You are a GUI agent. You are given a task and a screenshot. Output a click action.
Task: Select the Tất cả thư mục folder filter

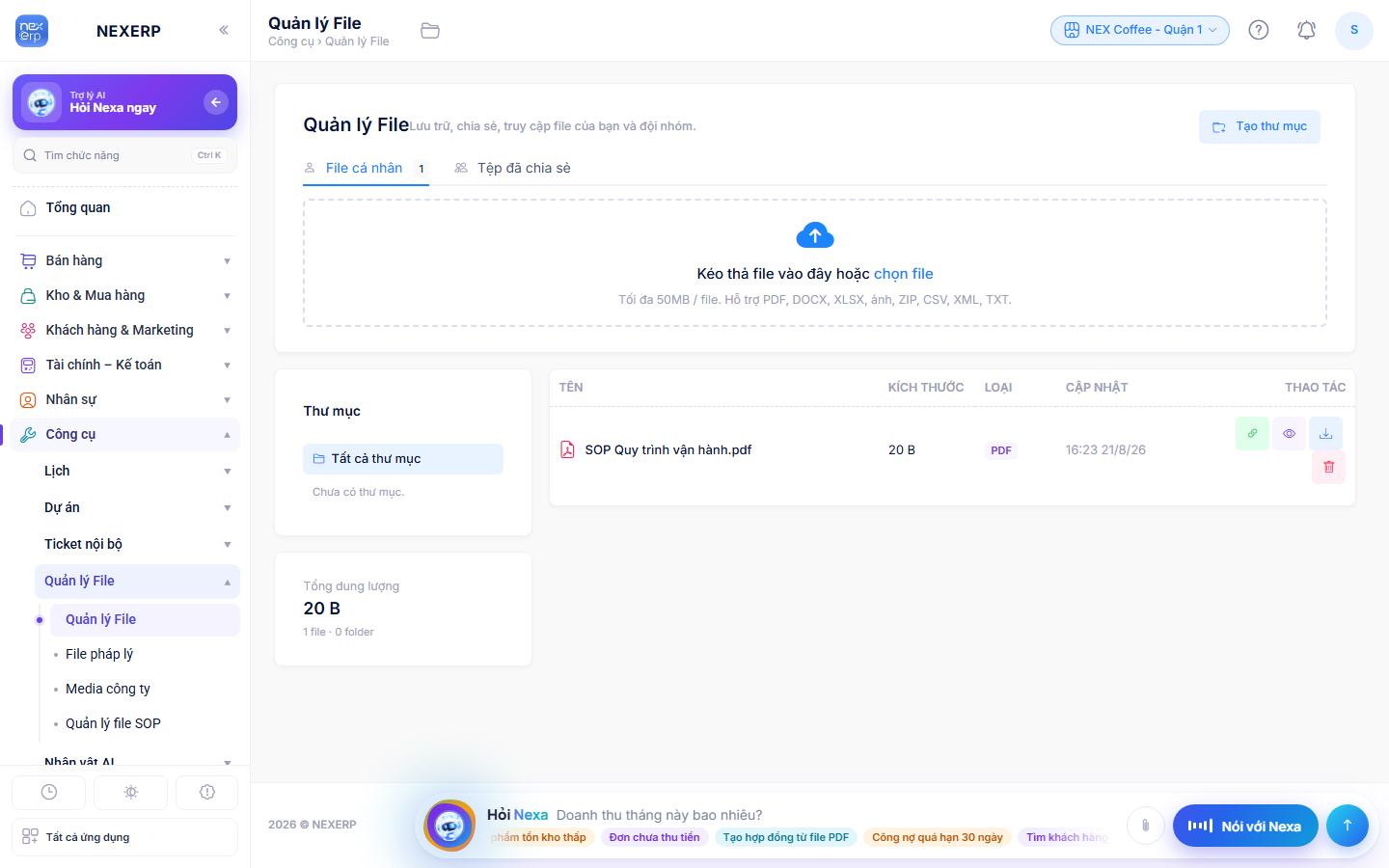click(403, 459)
